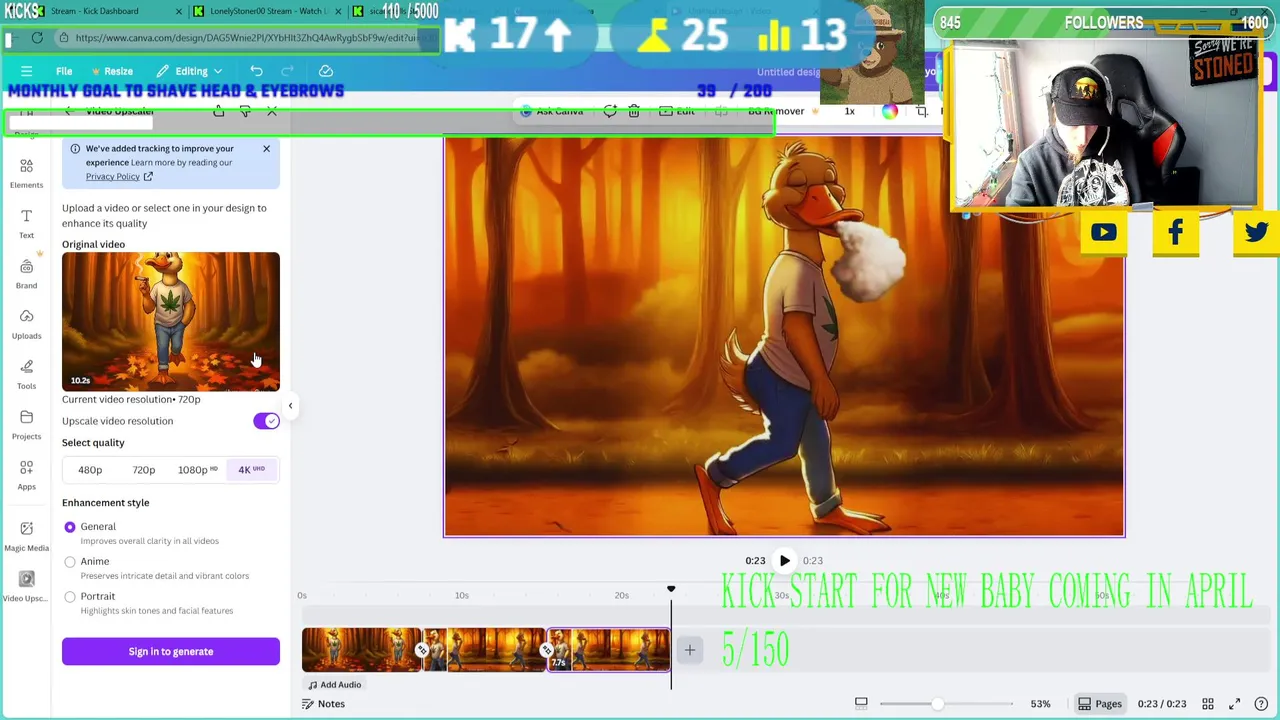The width and height of the screenshot is (1280, 720).
Task: Open the Edit video option
Action: 677,112
